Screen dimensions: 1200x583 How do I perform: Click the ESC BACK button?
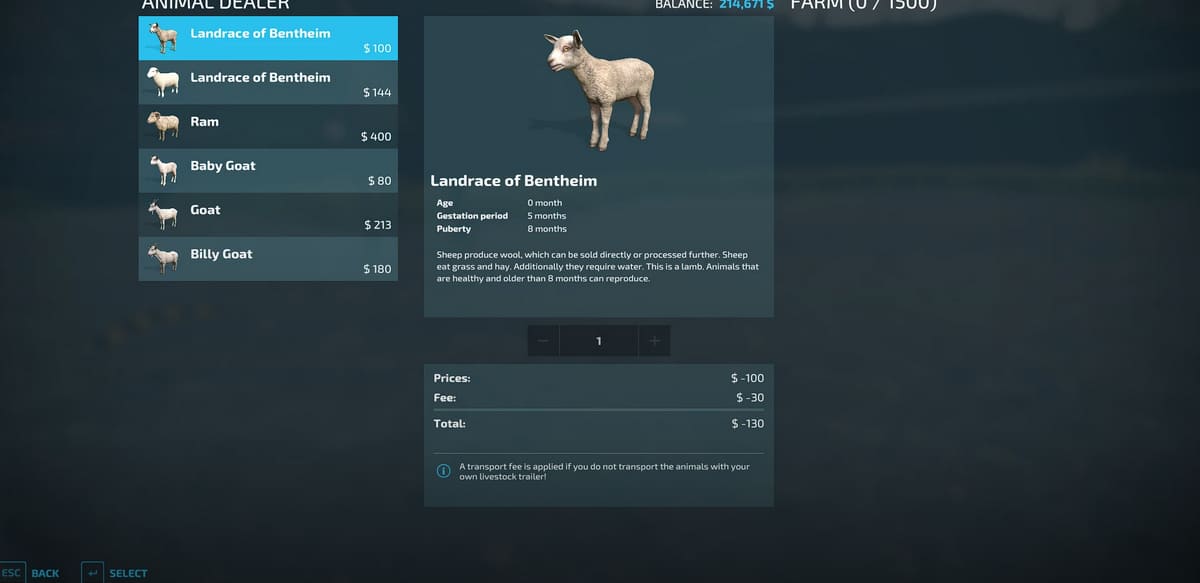point(30,573)
